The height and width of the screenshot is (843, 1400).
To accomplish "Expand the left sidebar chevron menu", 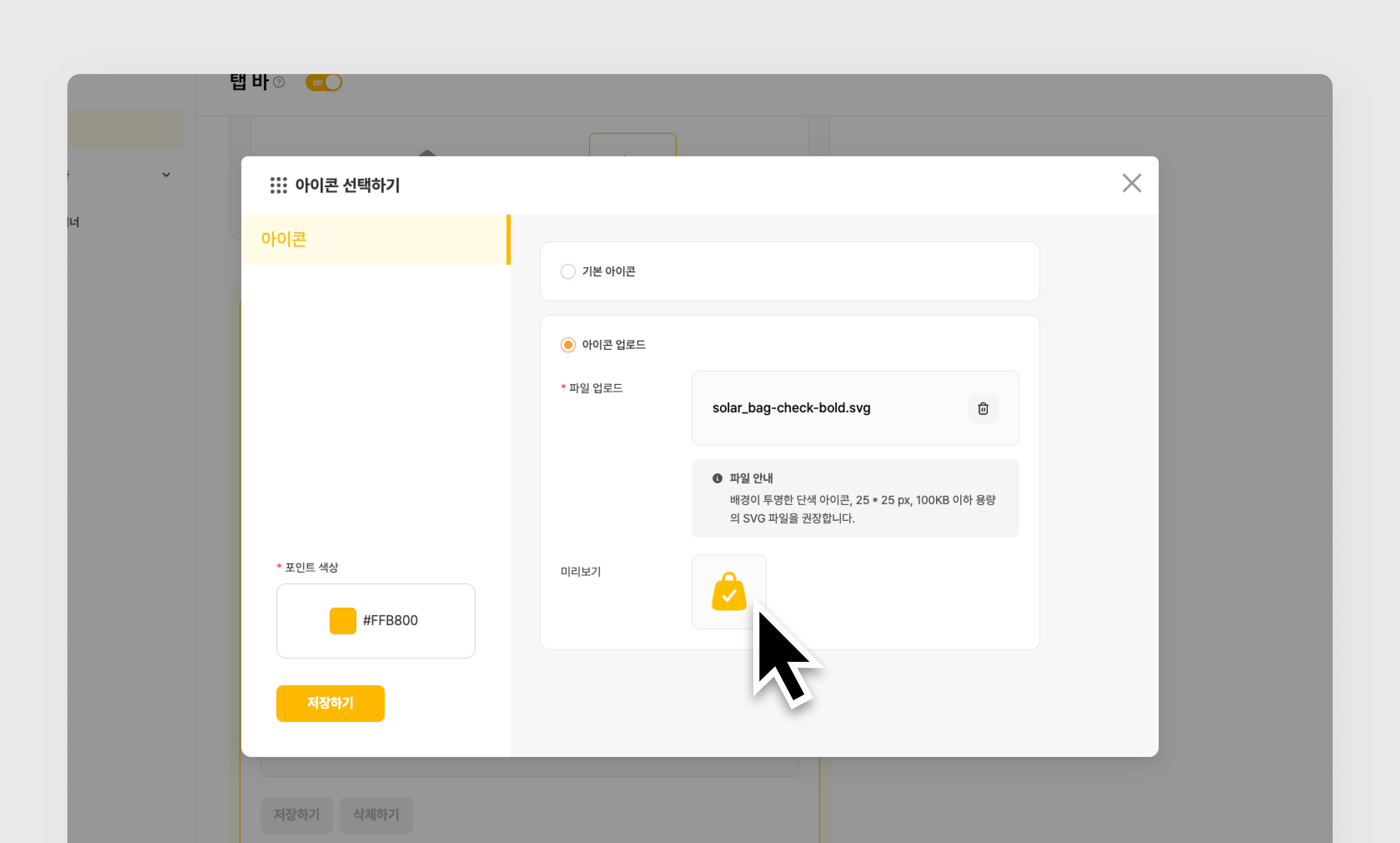I will click(x=166, y=175).
